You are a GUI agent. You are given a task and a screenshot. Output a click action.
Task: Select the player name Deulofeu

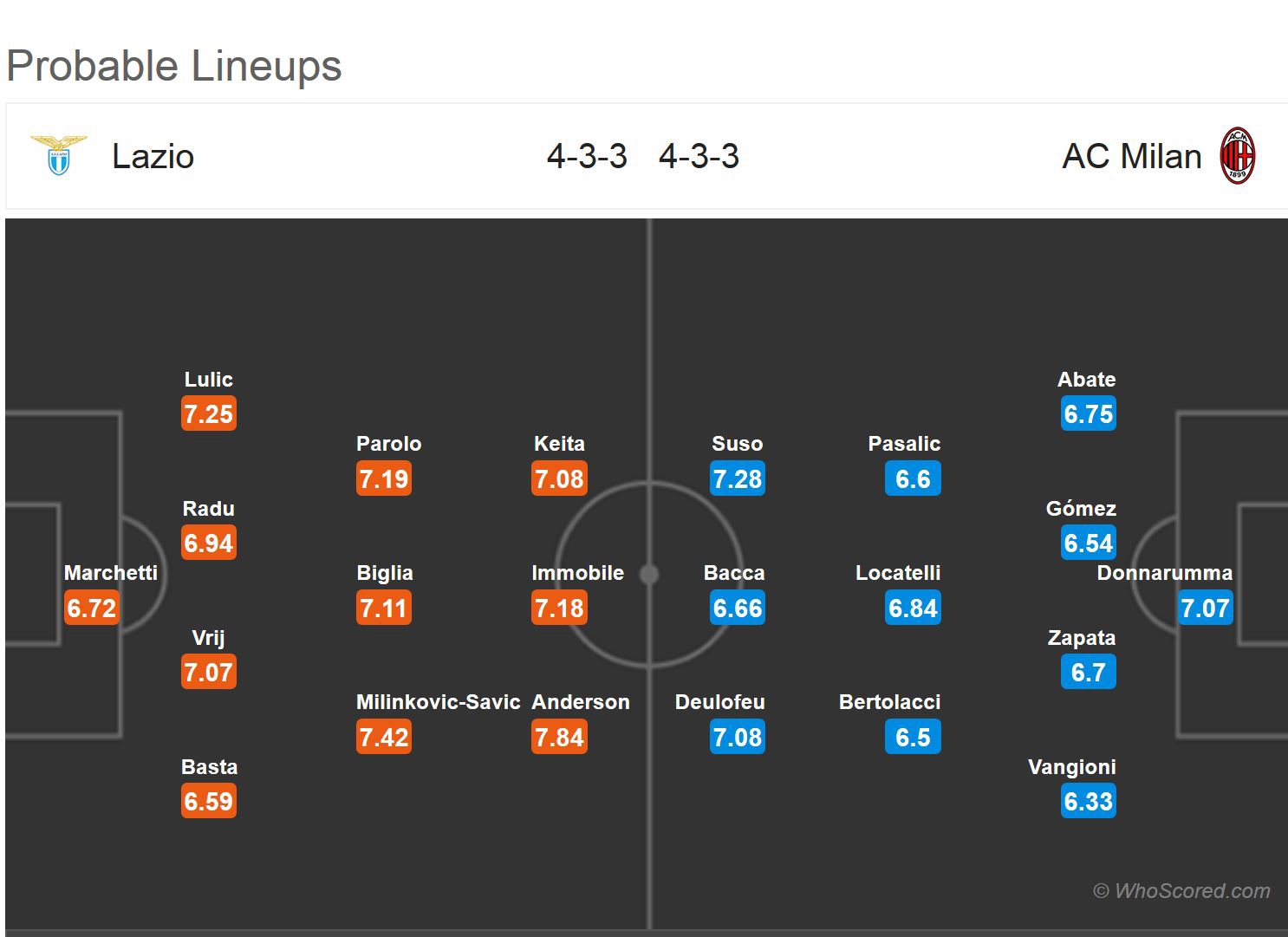pos(719,702)
